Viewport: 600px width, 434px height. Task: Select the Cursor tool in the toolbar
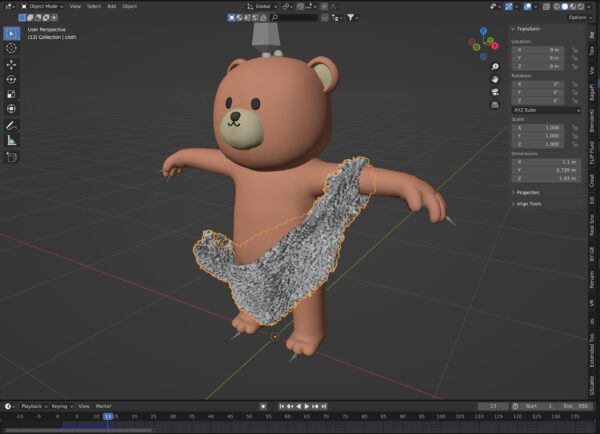click(x=11, y=47)
